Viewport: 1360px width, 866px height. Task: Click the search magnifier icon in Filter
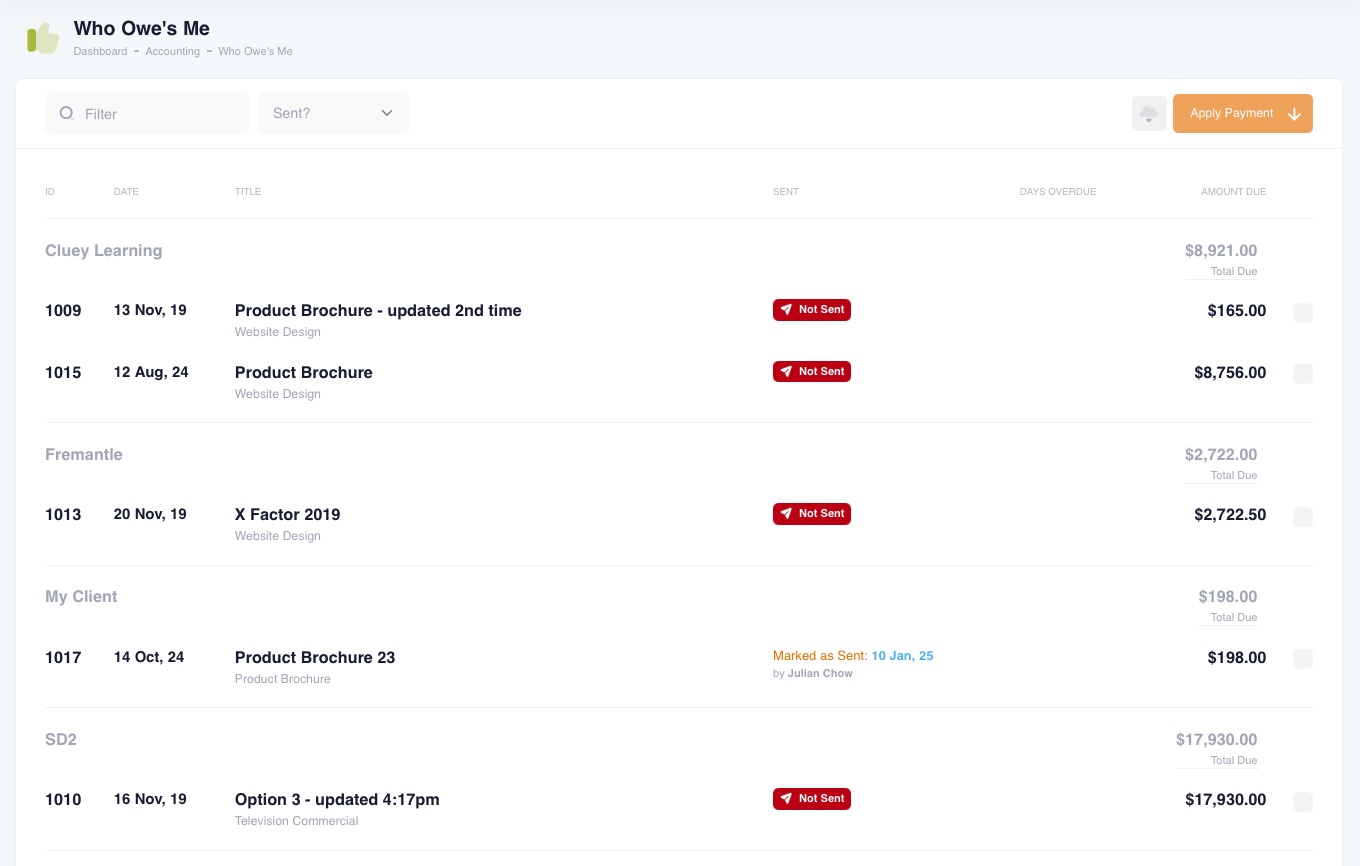point(67,114)
